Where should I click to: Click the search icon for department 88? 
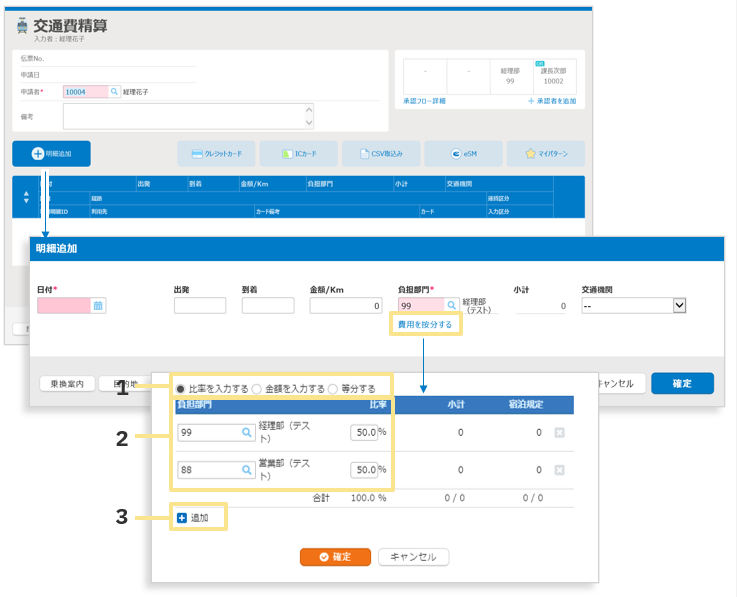click(246, 469)
